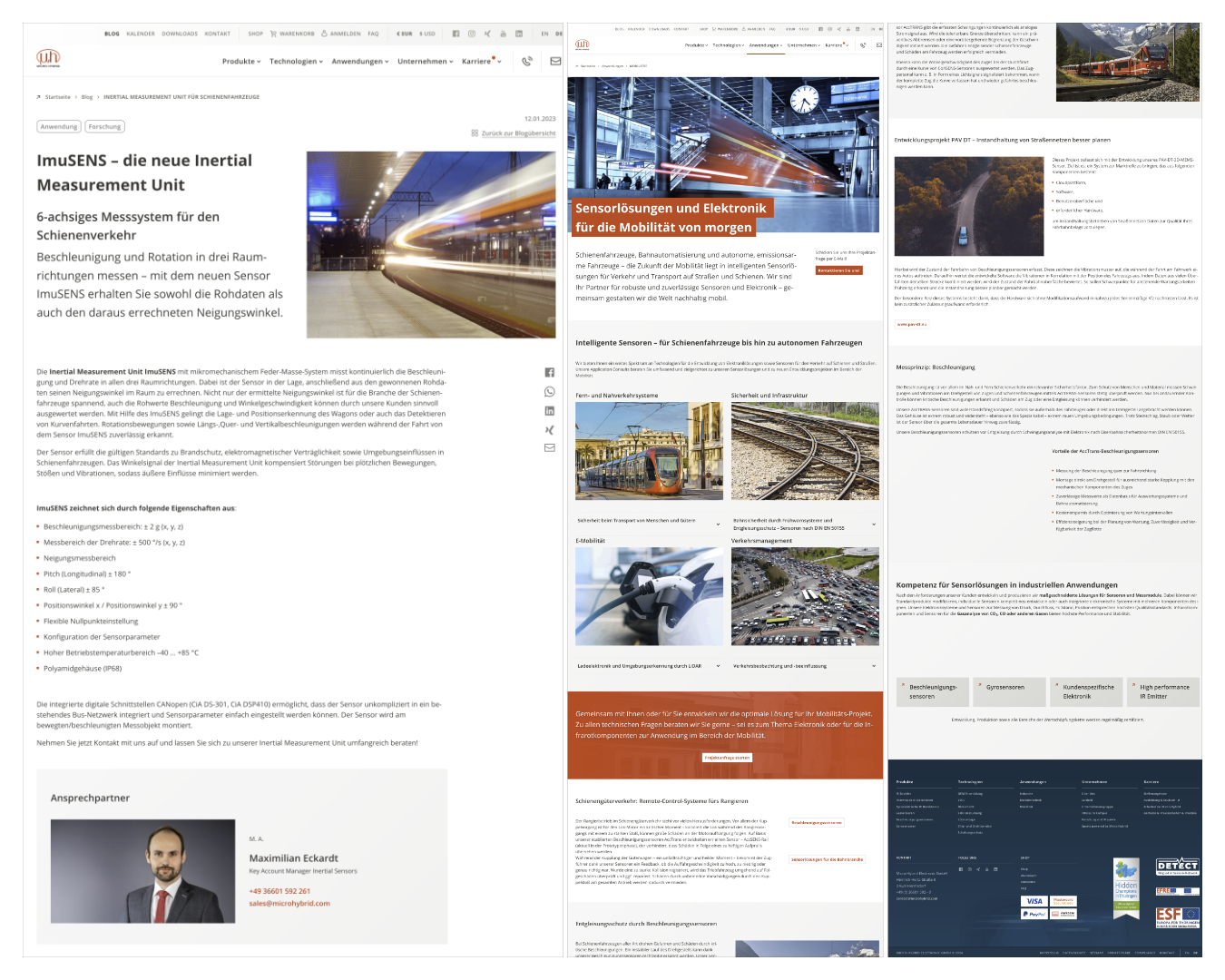This screenshot has height=980, width=1225.
Task: Click the Forschung tag
Action: (x=104, y=127)
